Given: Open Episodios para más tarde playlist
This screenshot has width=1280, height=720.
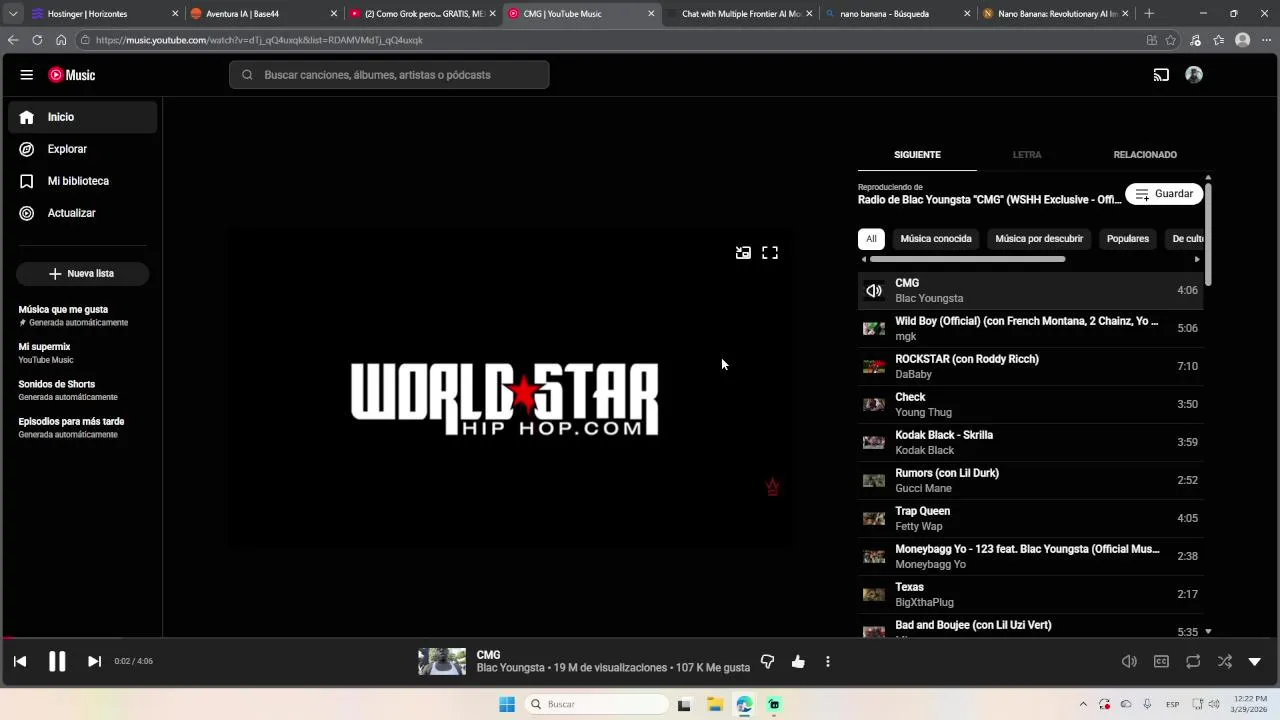Looking at the screenshot, I should pos(80,427).
